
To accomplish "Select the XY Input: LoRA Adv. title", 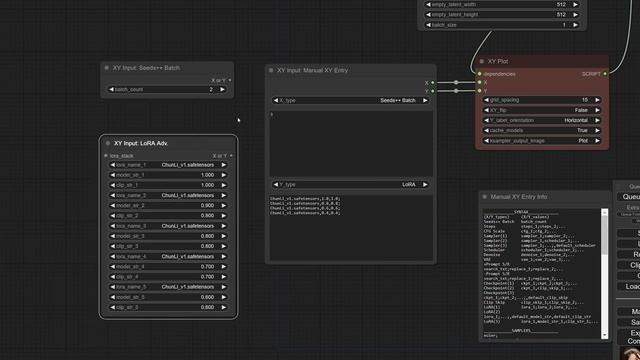I will (x=141, y=143).
